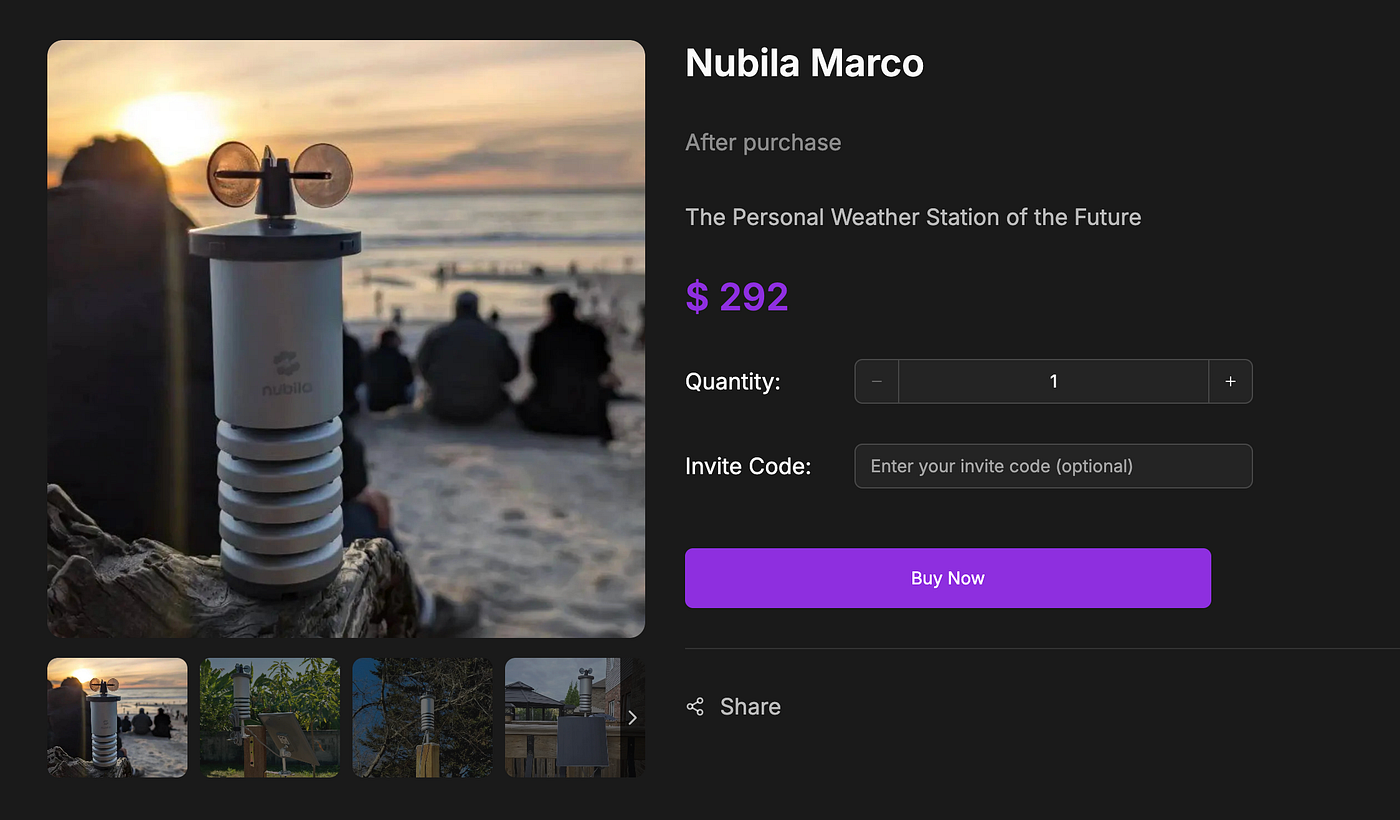
Task: Select the solar panel garden thumbnail
Action: [x=269, y=717]
